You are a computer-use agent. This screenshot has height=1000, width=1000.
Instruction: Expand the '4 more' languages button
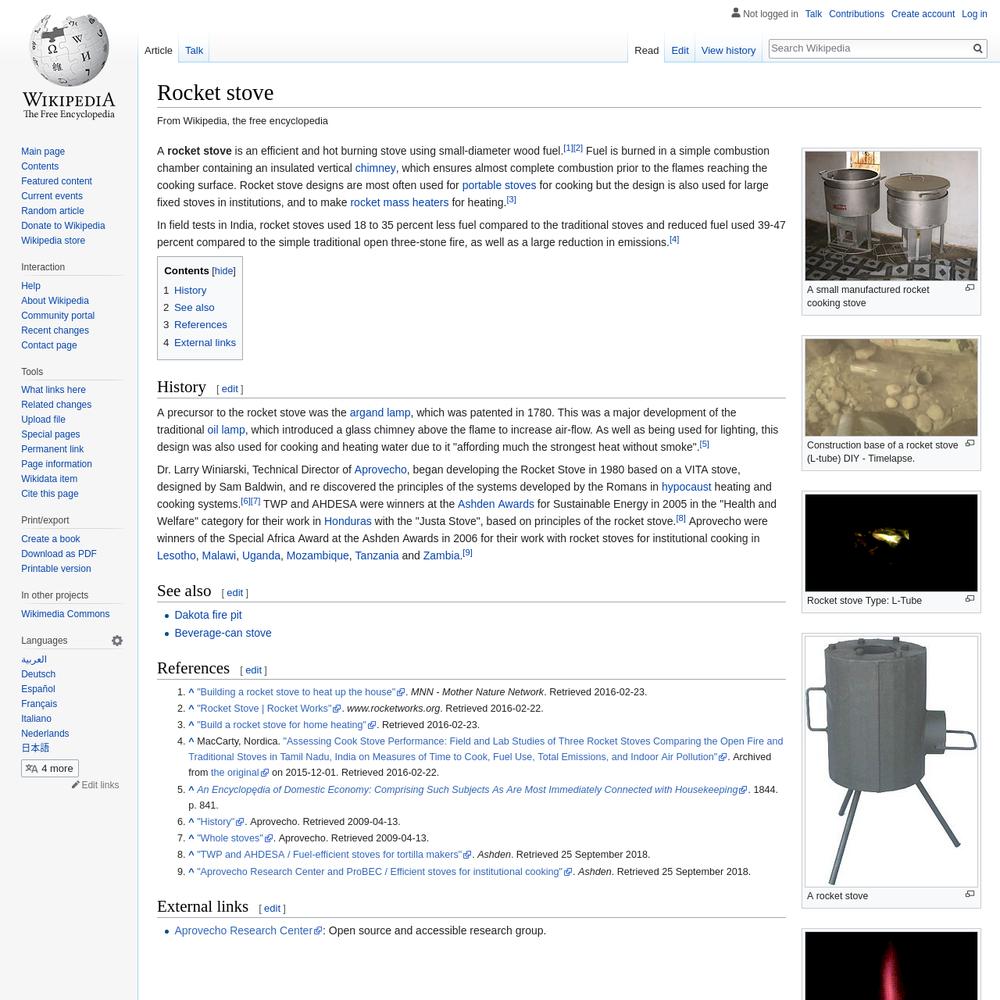click(50, 768)
